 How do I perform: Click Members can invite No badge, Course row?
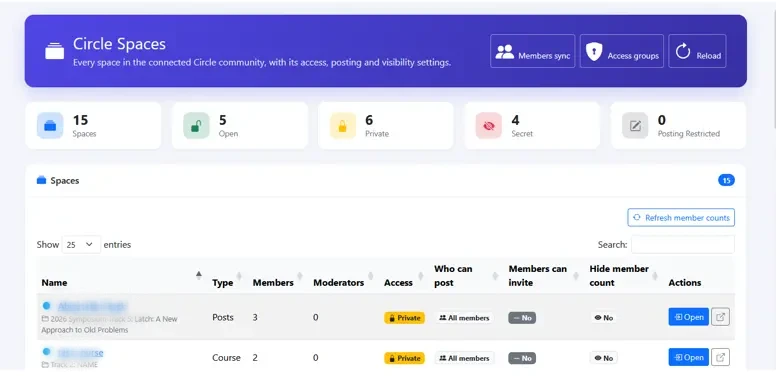pyautogui.click(x=522, y=358)
